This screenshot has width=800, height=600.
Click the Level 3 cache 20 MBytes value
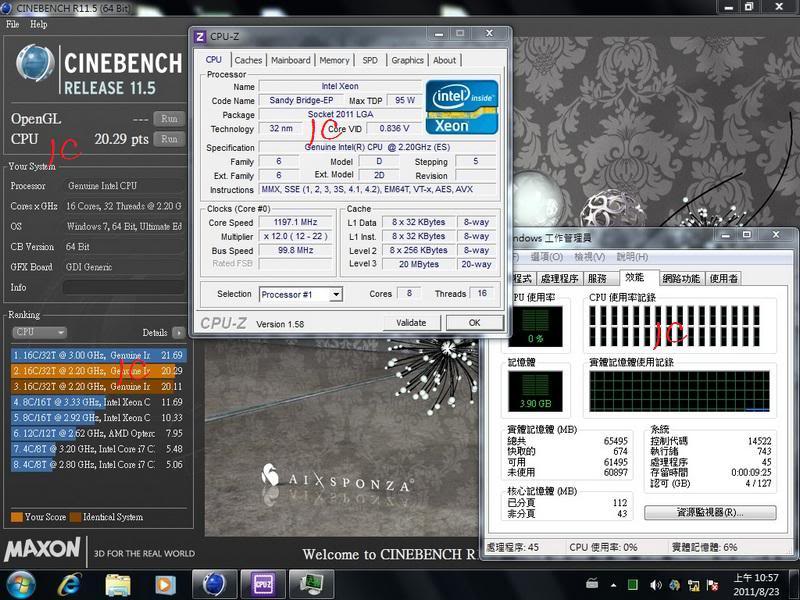(418, 264)
